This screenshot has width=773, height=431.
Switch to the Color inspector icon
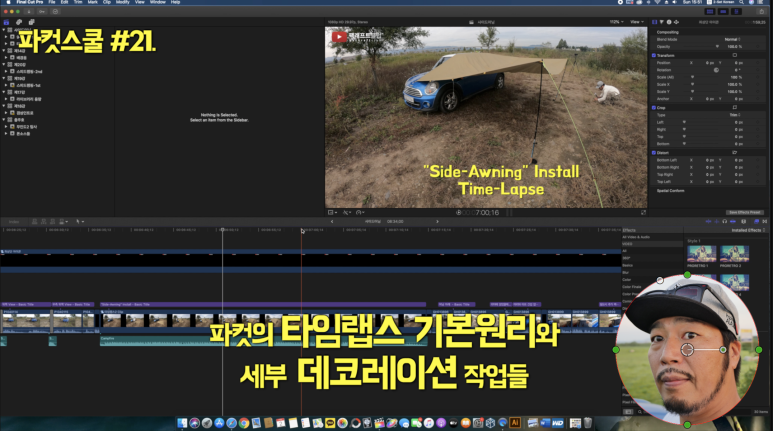662,22
